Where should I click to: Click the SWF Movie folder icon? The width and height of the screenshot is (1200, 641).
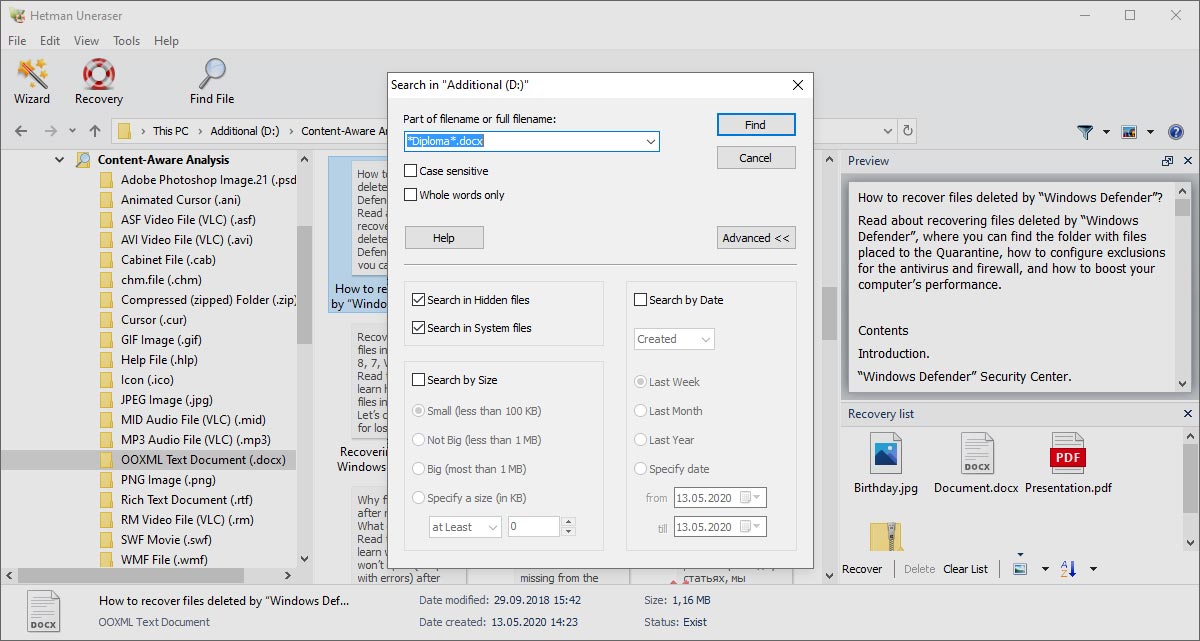(x=107, y=540)
